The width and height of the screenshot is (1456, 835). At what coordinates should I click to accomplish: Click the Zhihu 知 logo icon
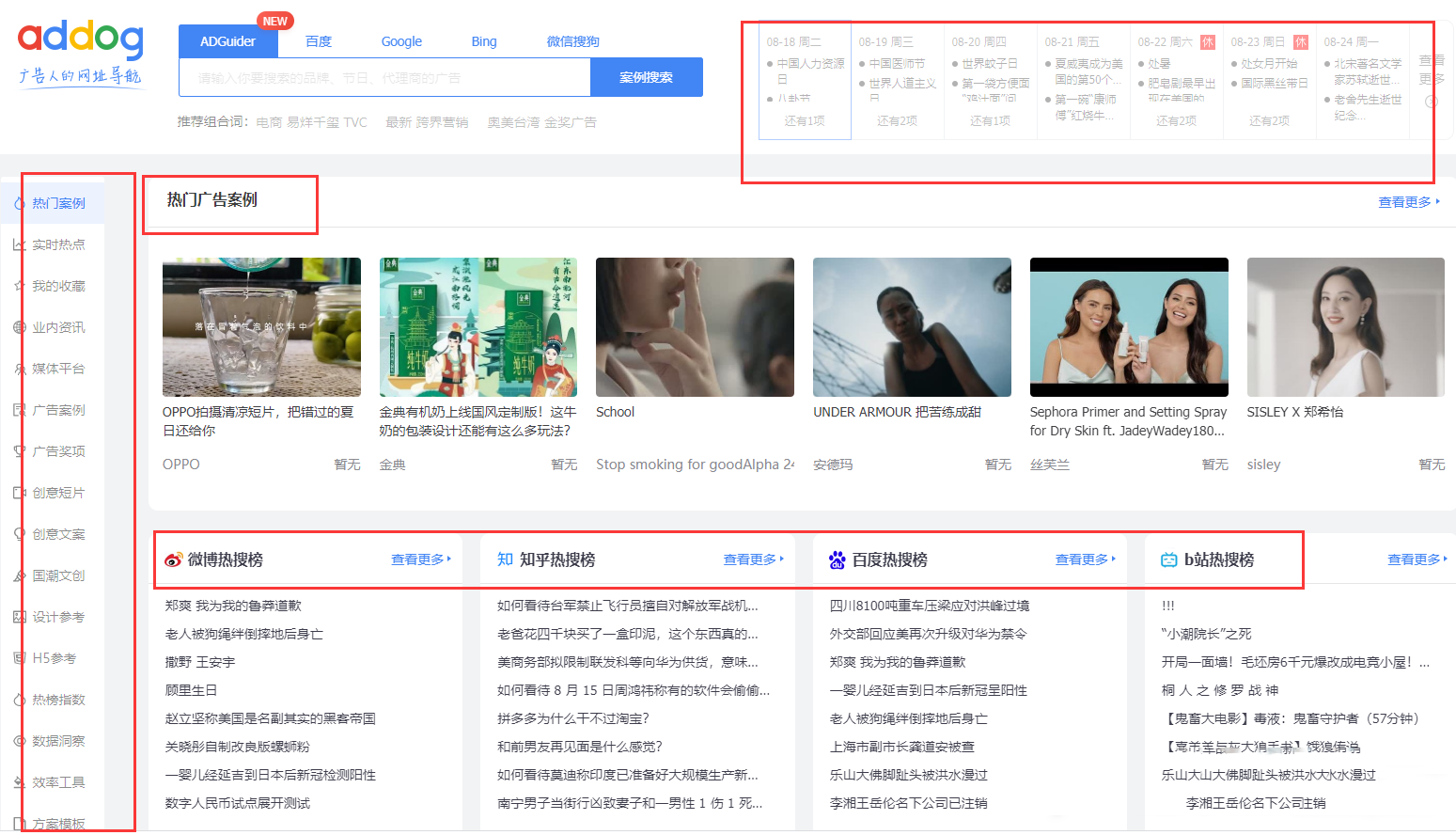[x=505, y=559]
